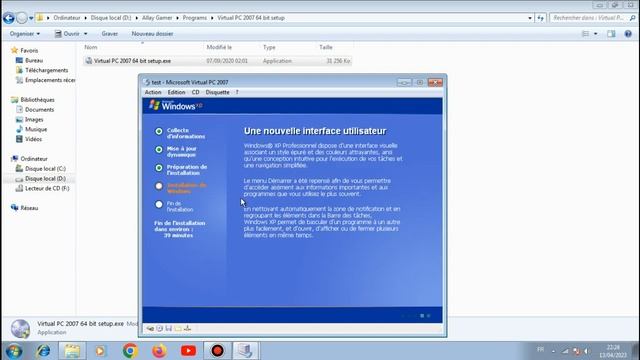Launch Internet Explorer from taskbar
The width and height of the screenshot is (640, 360).
tap(43, 351)
